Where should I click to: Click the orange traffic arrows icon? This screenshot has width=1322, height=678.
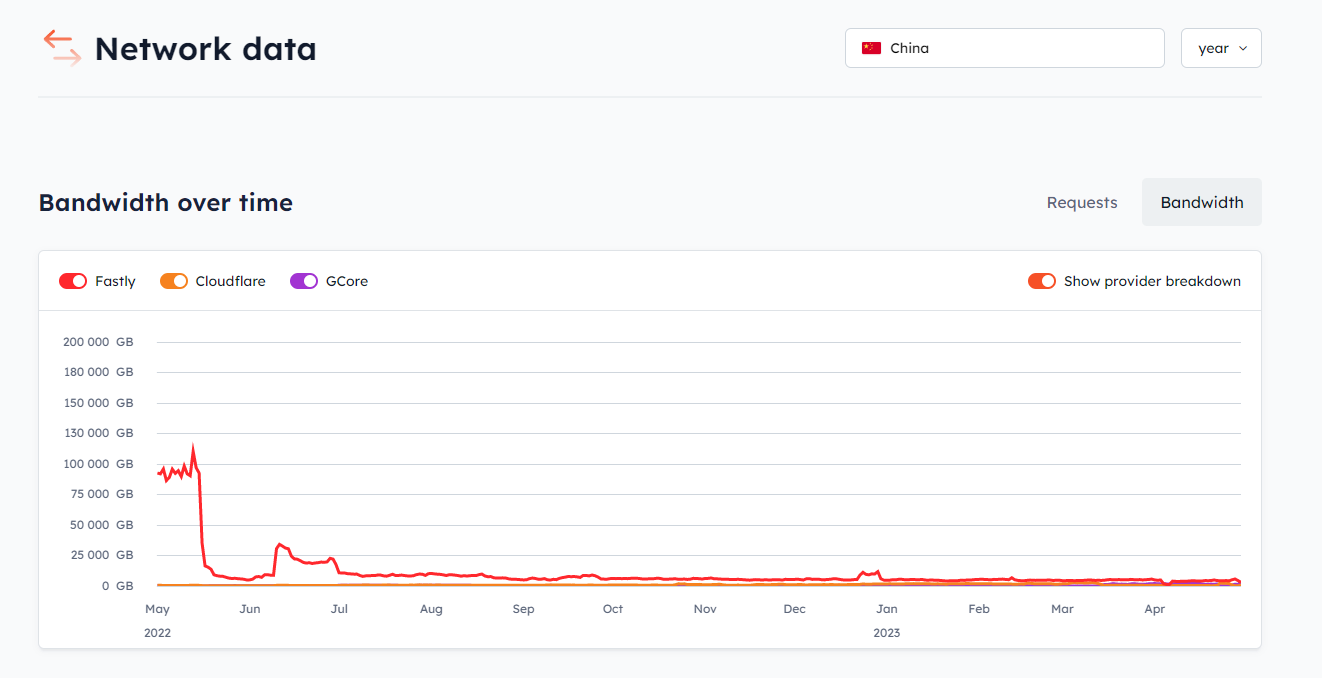click(x=61, y=47)
